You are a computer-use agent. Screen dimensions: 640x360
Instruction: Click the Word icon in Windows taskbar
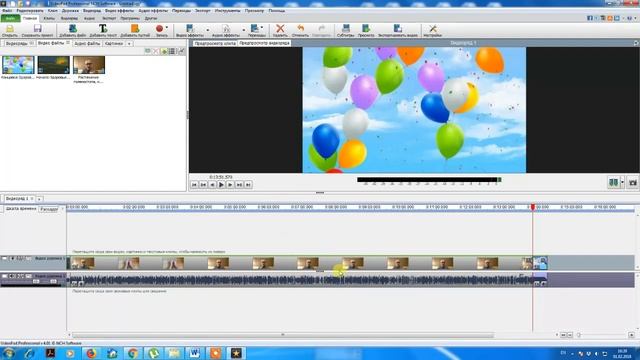click(x=195, y=353)
